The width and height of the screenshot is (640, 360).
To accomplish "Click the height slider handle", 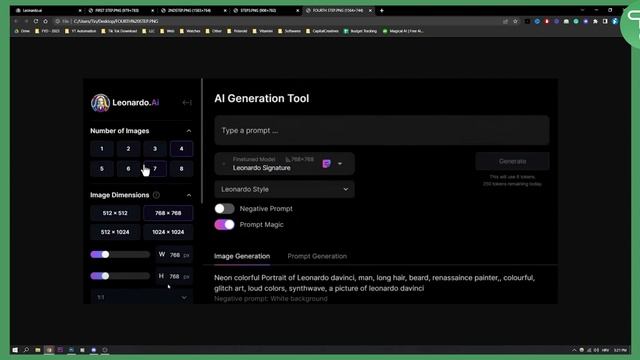I will click(105, 276).
